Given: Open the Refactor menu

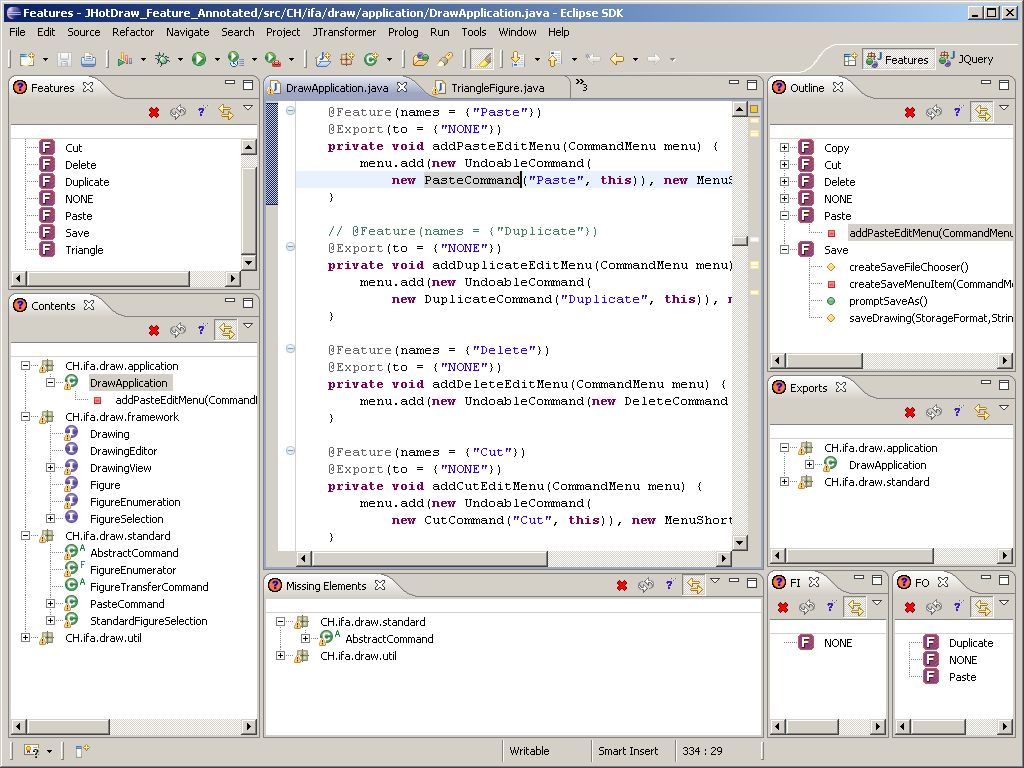Looking at the screenshot, I should tap(133, 32).
